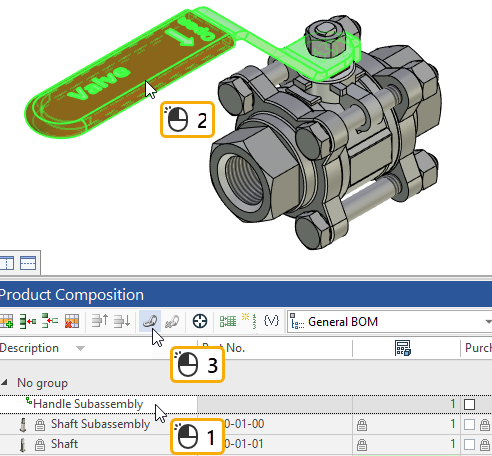Click the Handle Subassembly green structure icon
This screenshot has width=492, height=456.
(x=29, y=401)
